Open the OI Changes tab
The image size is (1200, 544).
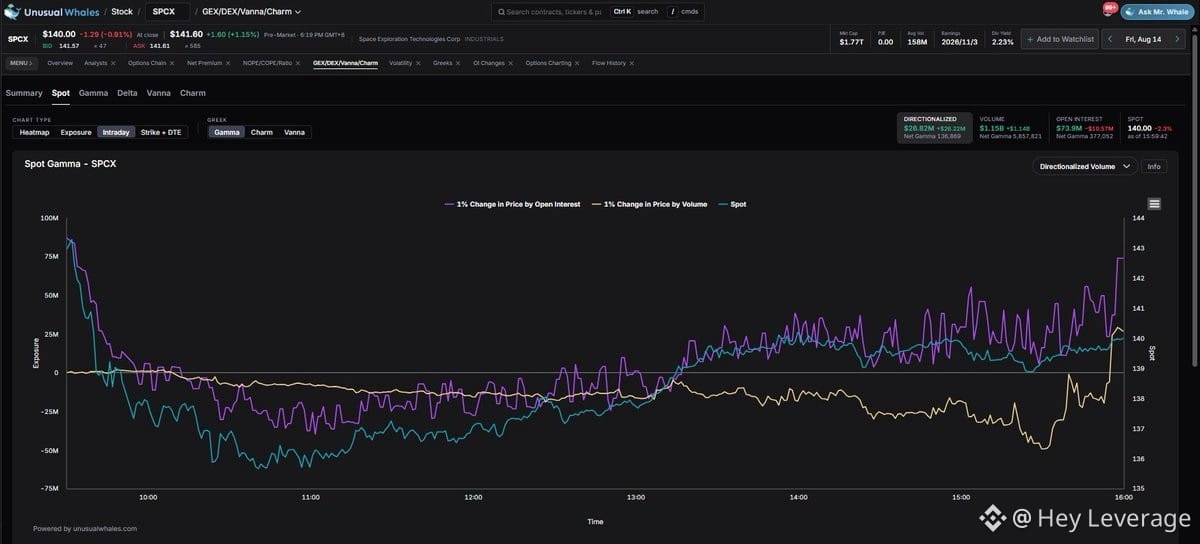(489, 63)
